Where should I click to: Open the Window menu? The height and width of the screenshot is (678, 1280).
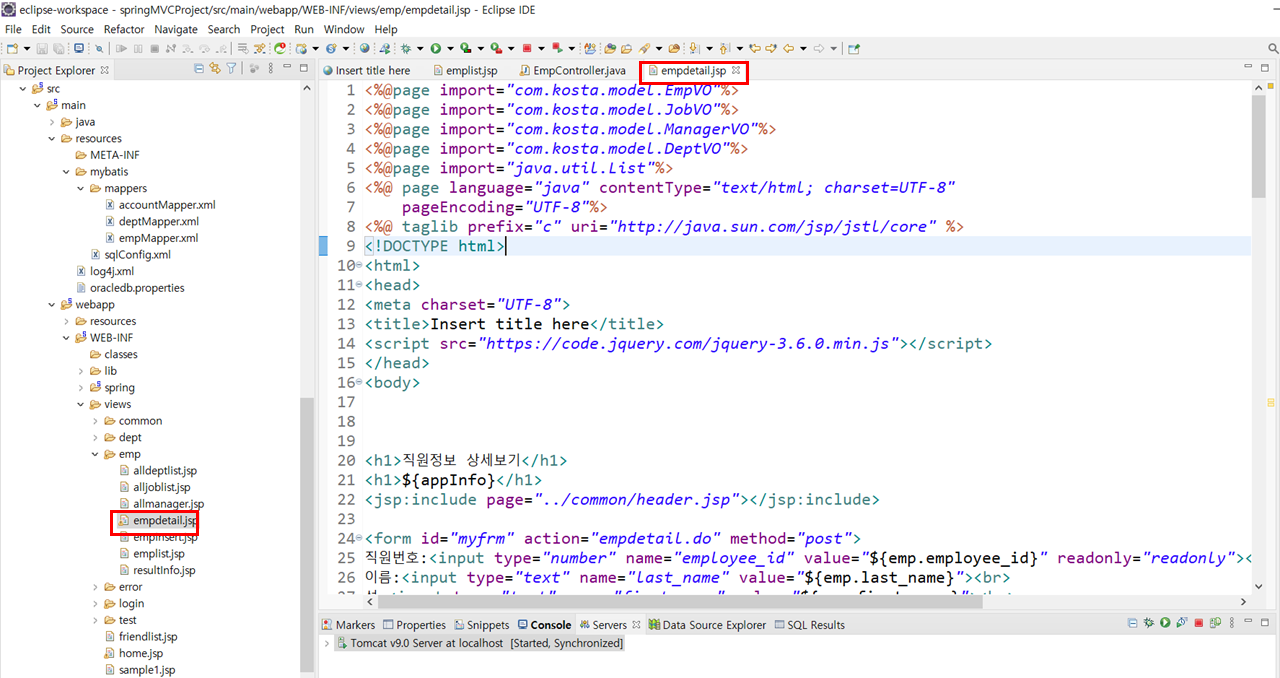coord(344,29)
